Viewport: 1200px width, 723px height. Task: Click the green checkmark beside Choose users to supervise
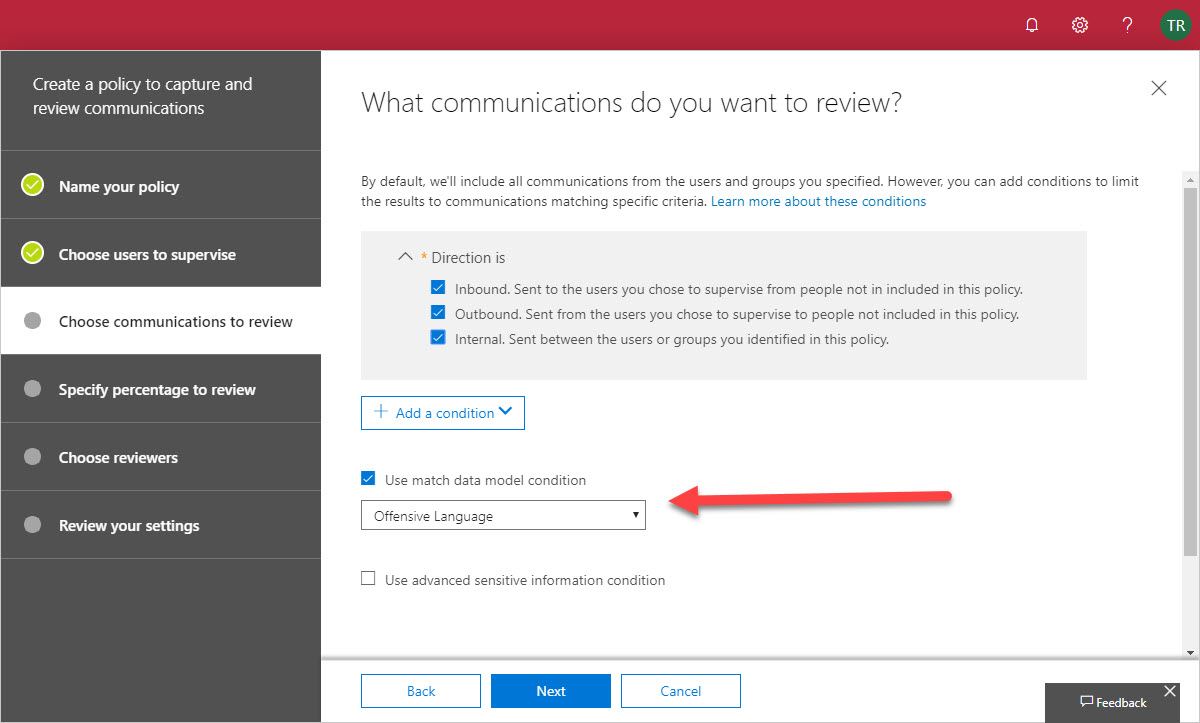pyautogui.click(x=33, y=253)
